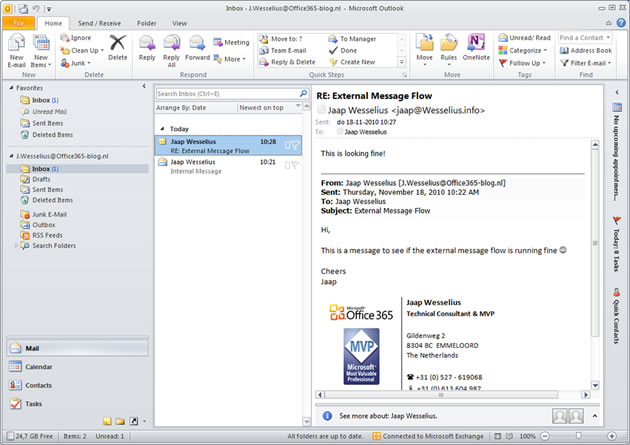Open Outlook Help question mark
This screenshot has width=630, height=445.
pyautogui.click(x=621, y=23)
